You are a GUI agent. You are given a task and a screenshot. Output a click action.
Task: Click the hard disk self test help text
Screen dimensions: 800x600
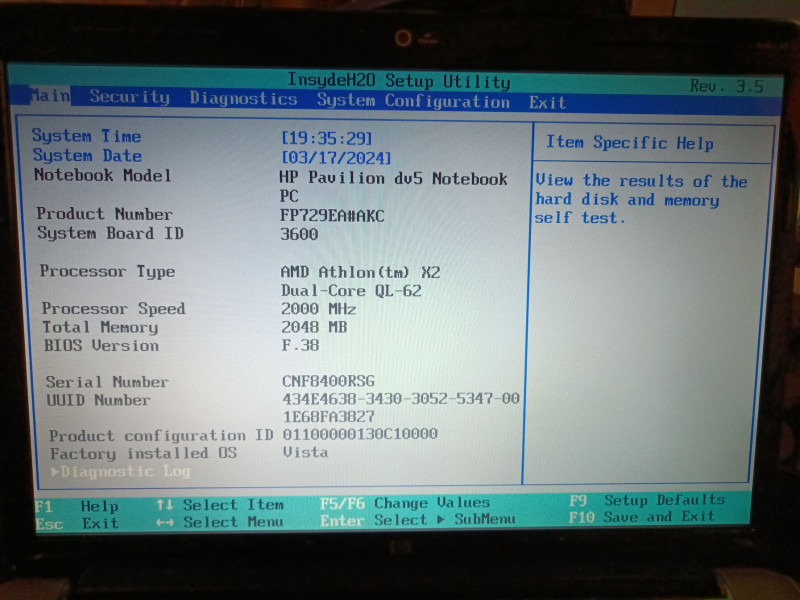click(x=641, y=199)
